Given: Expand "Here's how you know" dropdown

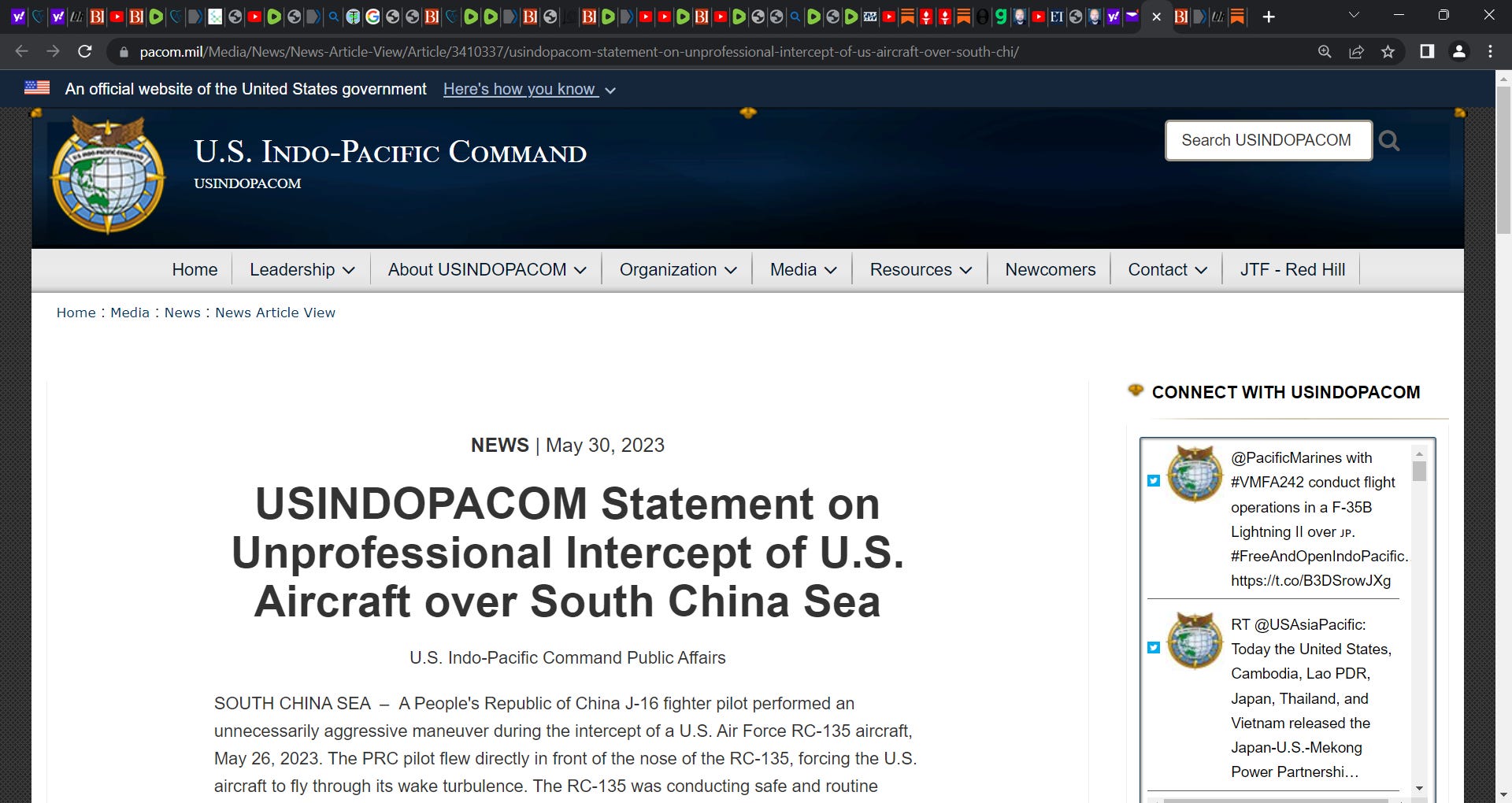Looking at the screenshot, I should (x=529, y=90).
